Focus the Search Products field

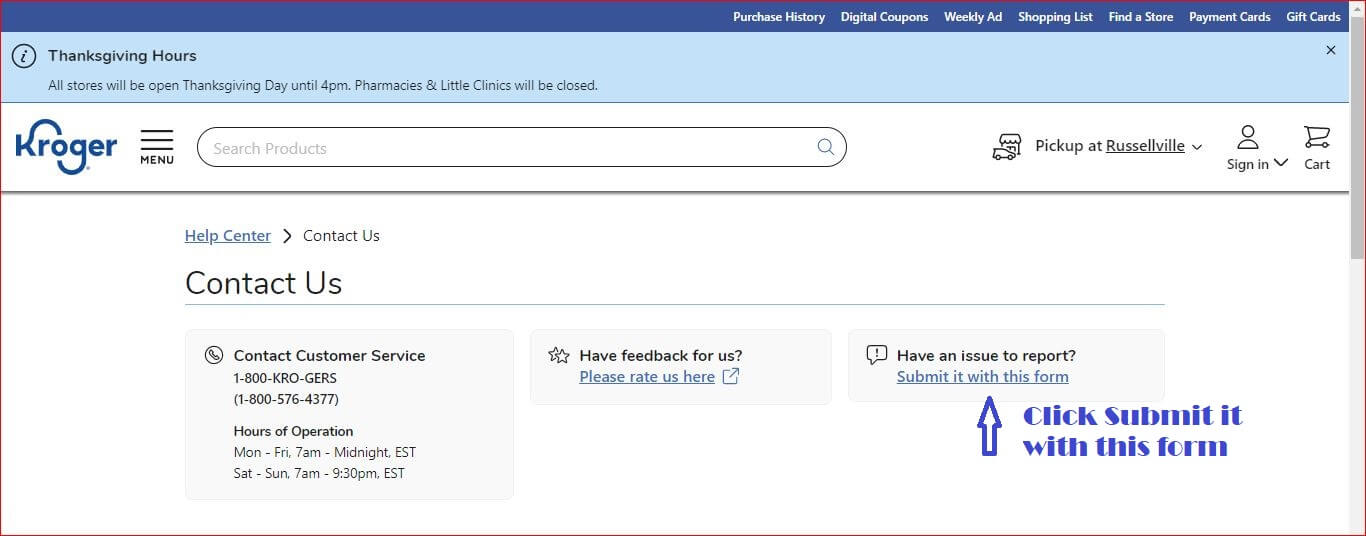coord(521,147)
